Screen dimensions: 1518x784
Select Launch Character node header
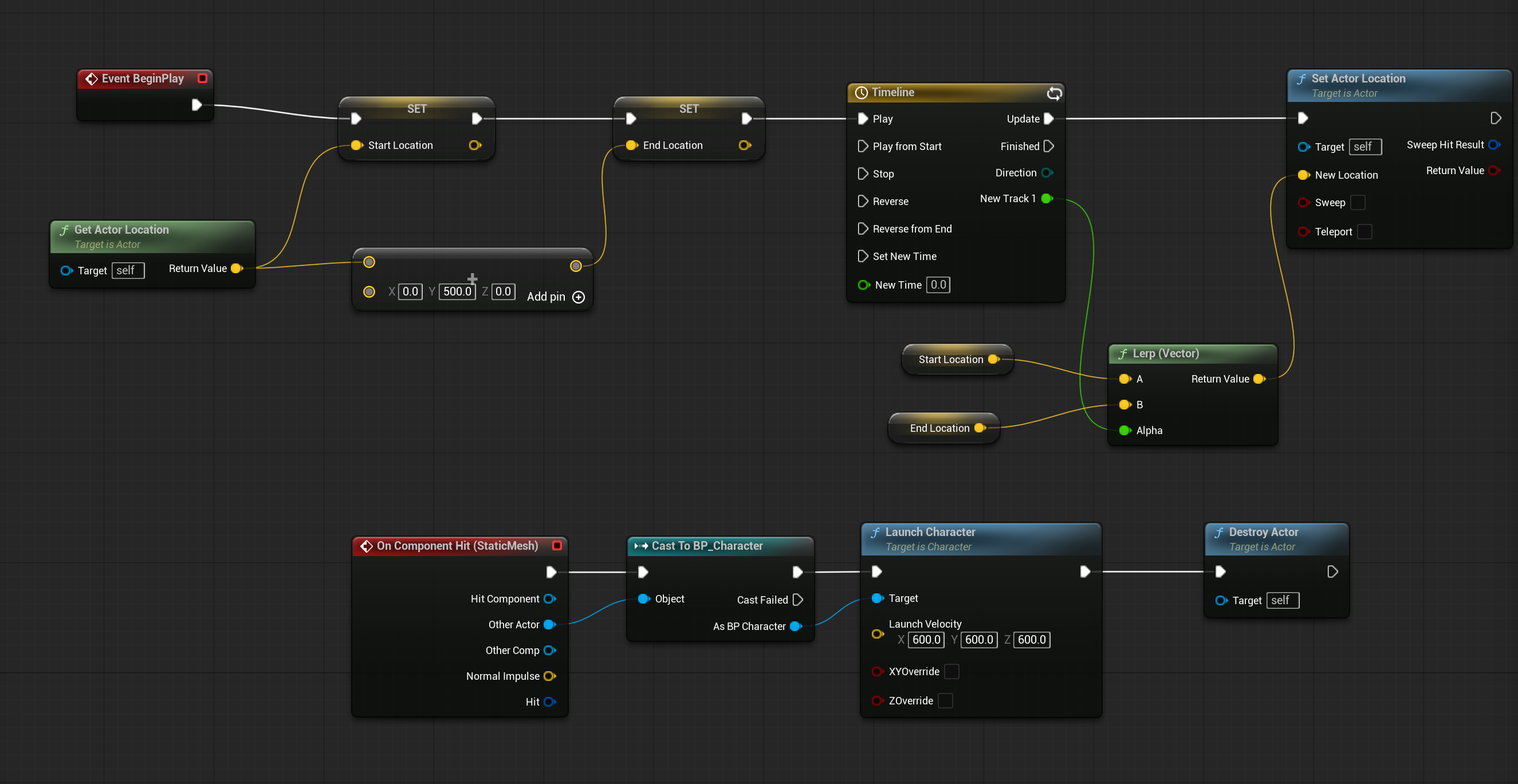pos(981,539)
